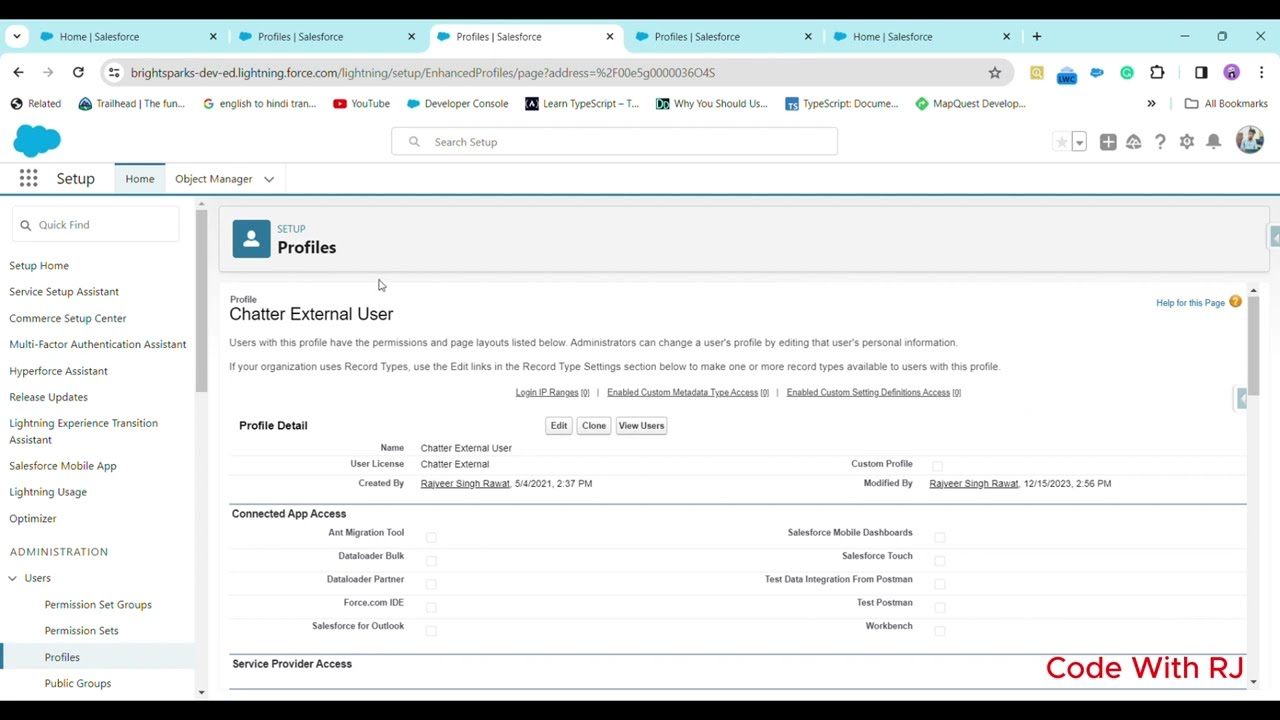The height and width of the screenshot is (720, 1280).
Task: Click the Search Setup field
Action: tap(614, 142)
